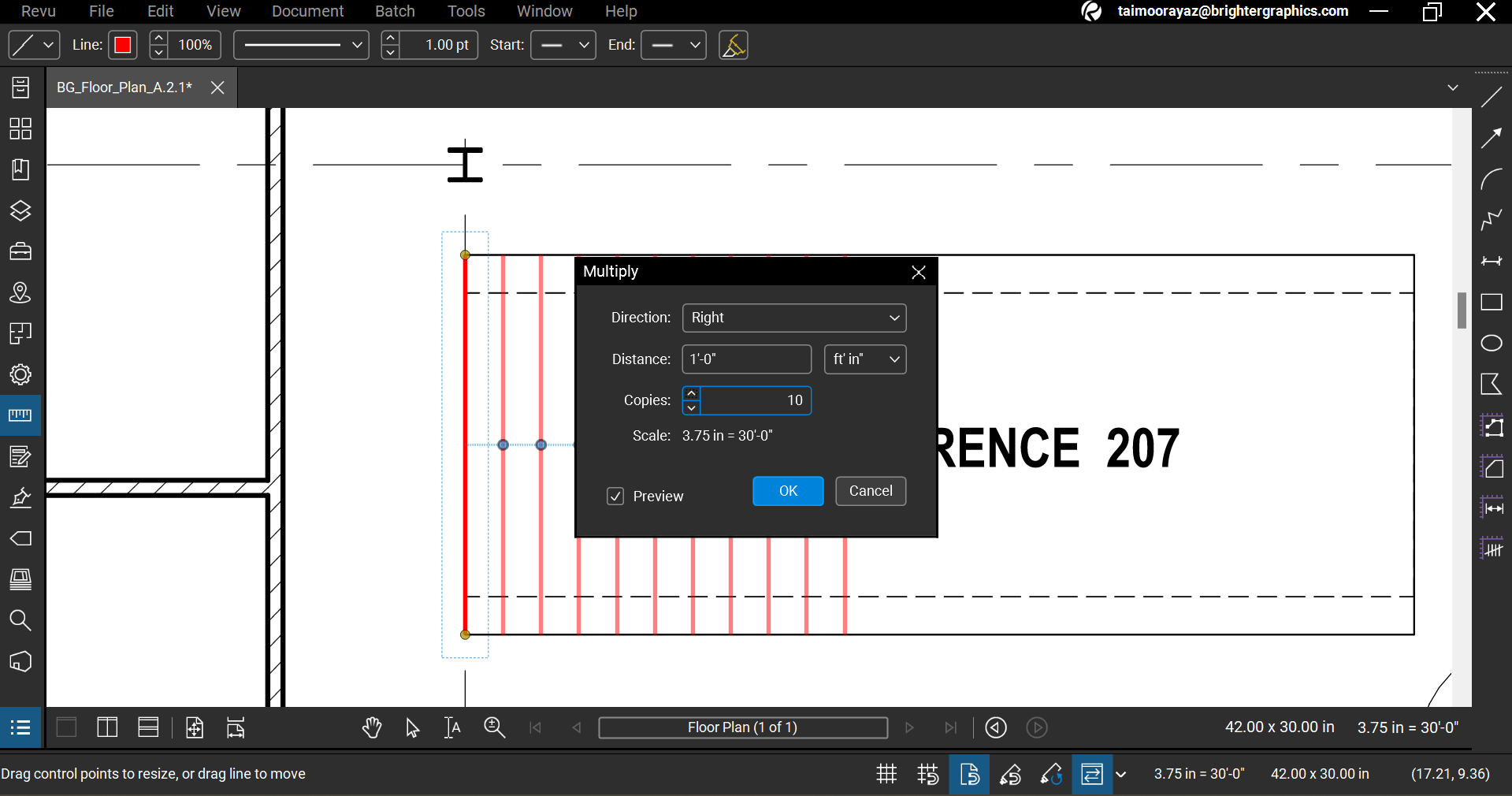Viewport: 1512px width, 796px height.
Task: Open the Direction dropdown in Multiply dialog
Action: pyautogui.click(x=793, y=318)
